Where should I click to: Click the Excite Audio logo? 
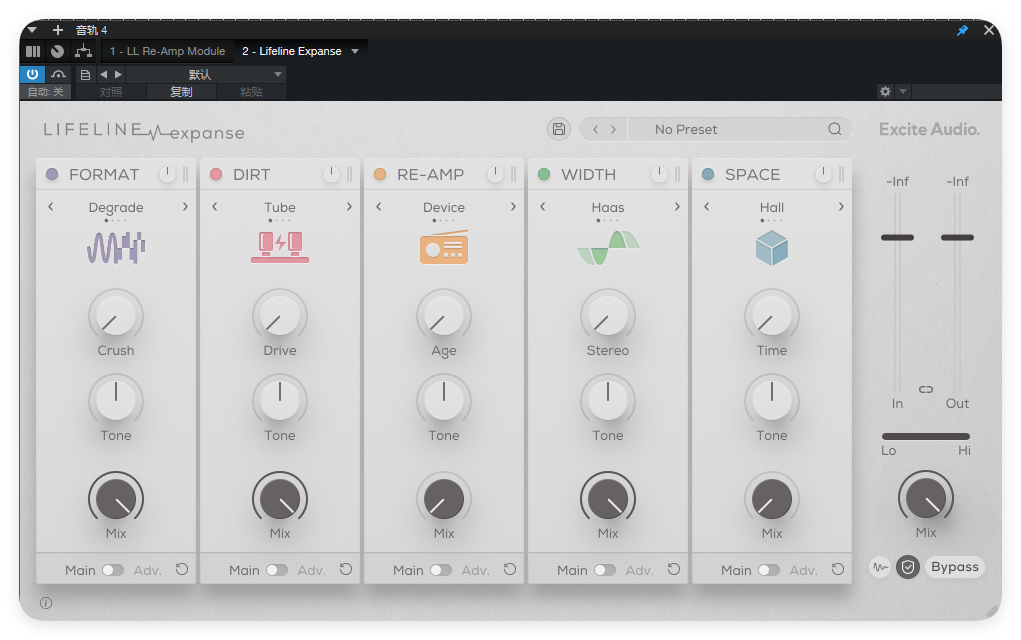click(x=929, y=130)
